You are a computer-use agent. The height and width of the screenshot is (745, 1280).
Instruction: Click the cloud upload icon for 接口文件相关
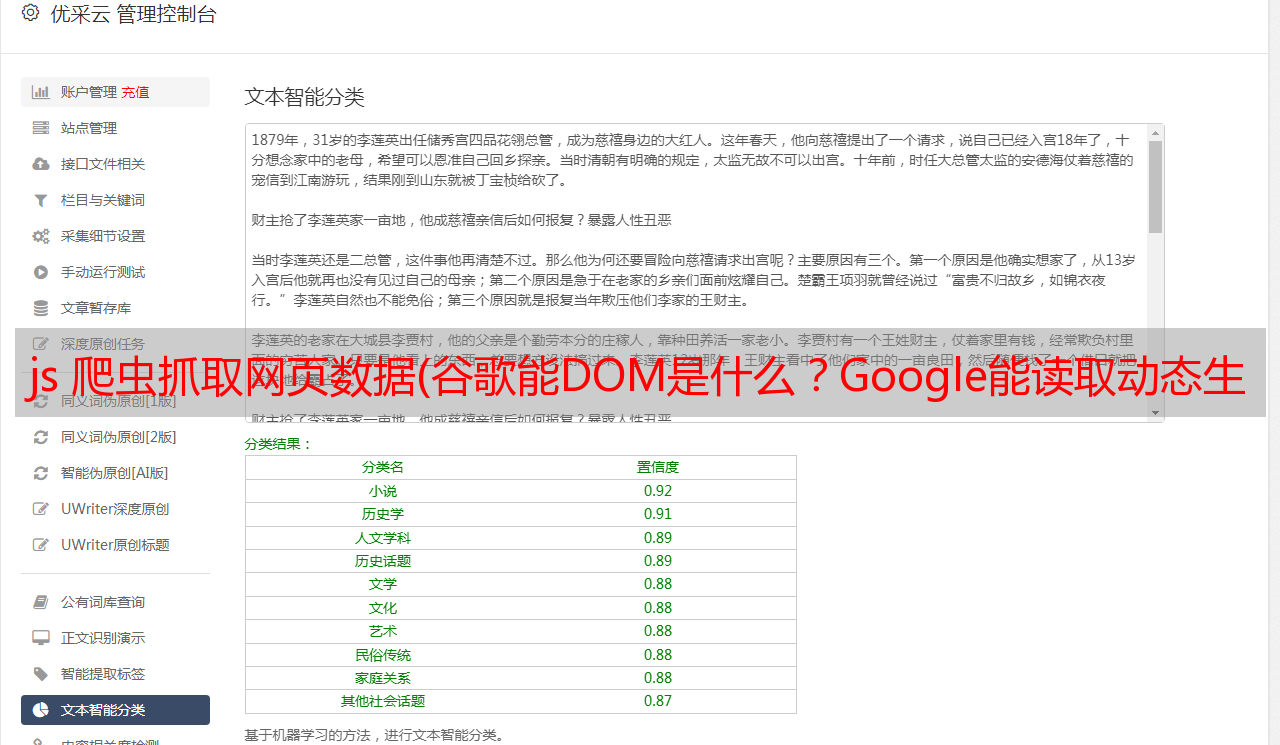click(x=41, y=164)
